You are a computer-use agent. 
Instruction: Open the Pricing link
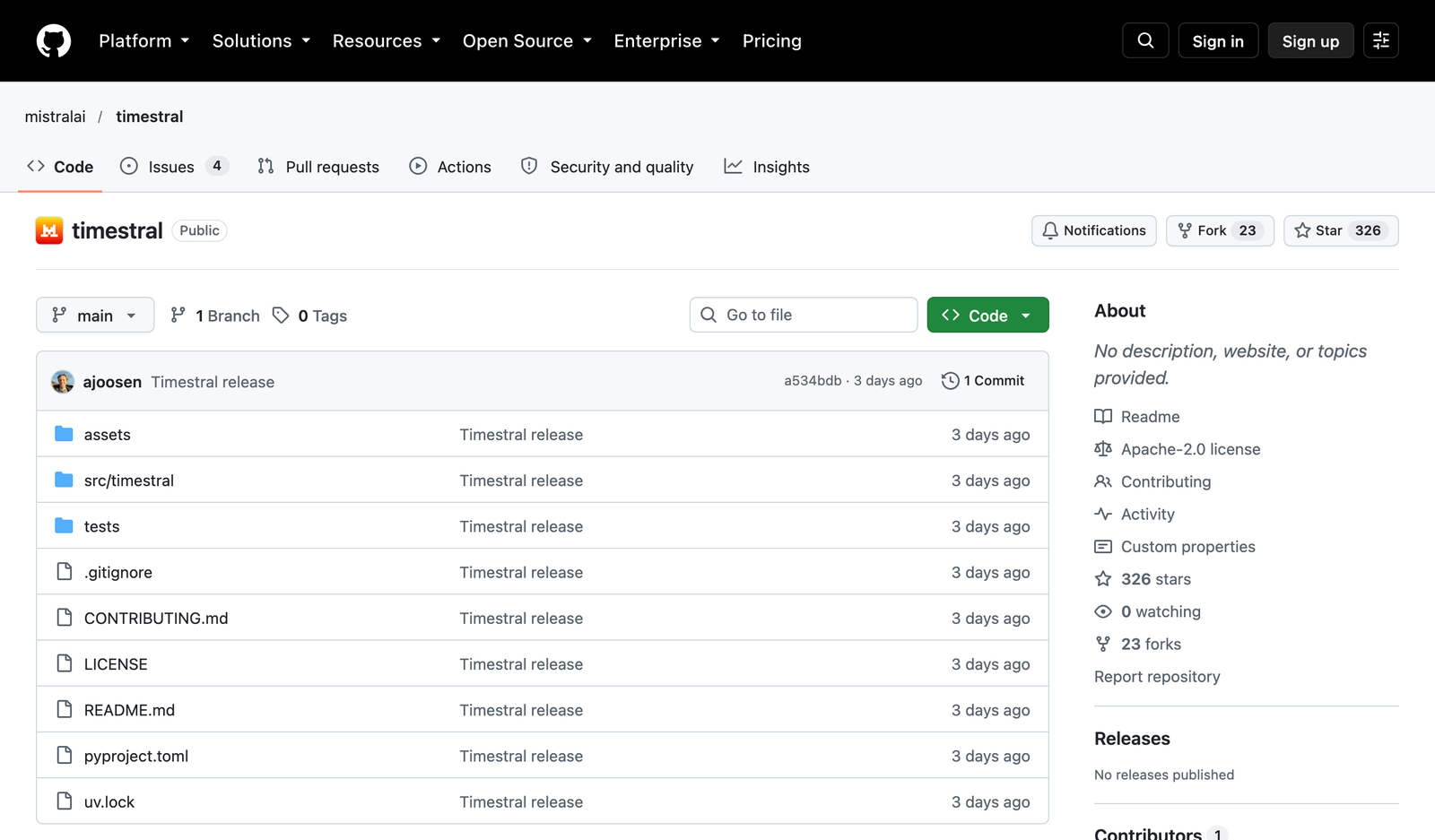coord(772,41)
